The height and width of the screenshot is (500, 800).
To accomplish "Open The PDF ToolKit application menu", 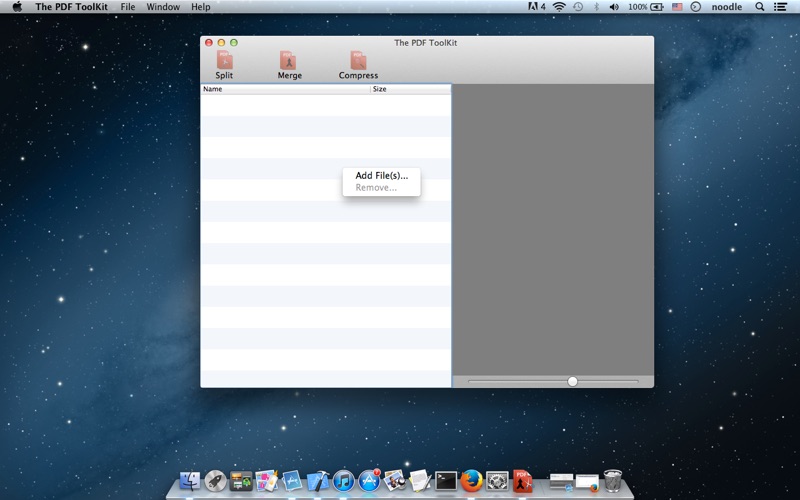I will click(x=71, y=7).
